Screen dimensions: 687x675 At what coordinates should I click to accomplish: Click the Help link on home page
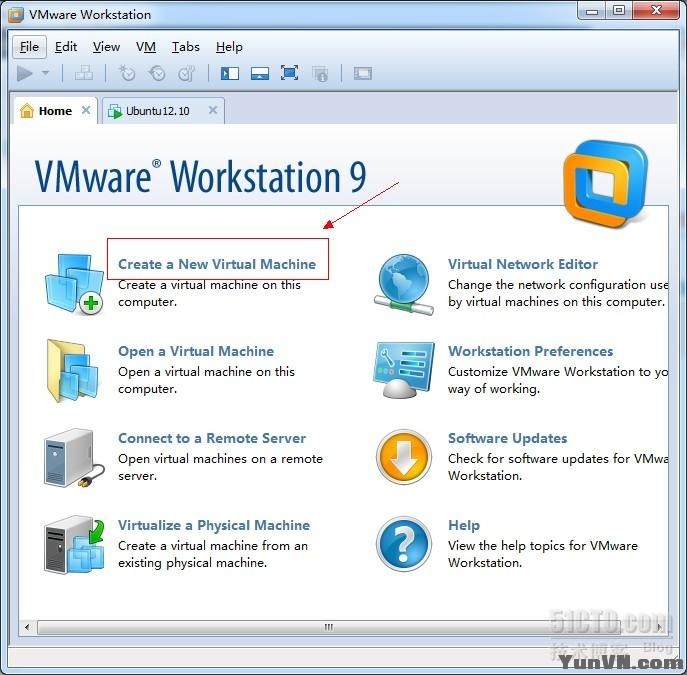pyautogui.click(x=464, y=525)
